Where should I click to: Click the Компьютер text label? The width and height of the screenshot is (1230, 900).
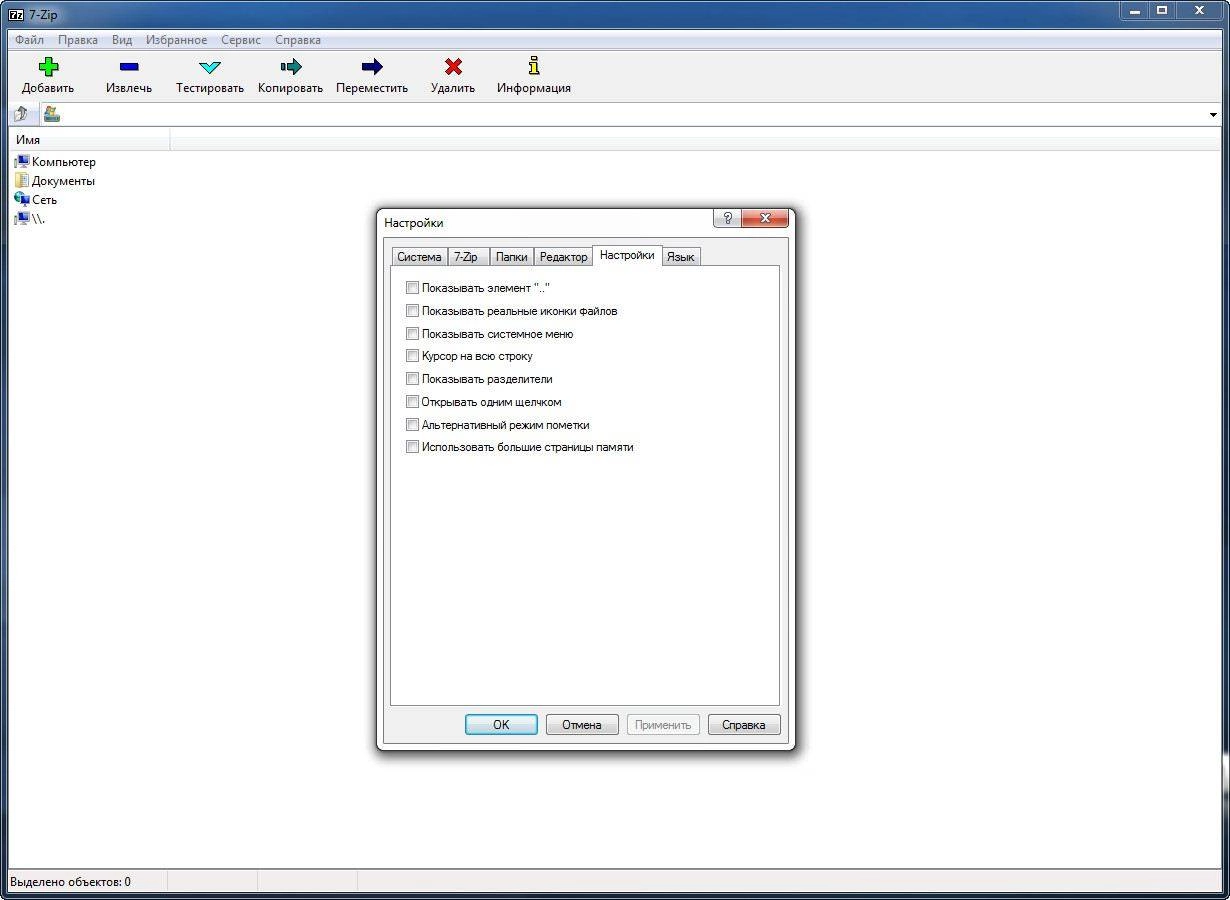pos(64,162)
